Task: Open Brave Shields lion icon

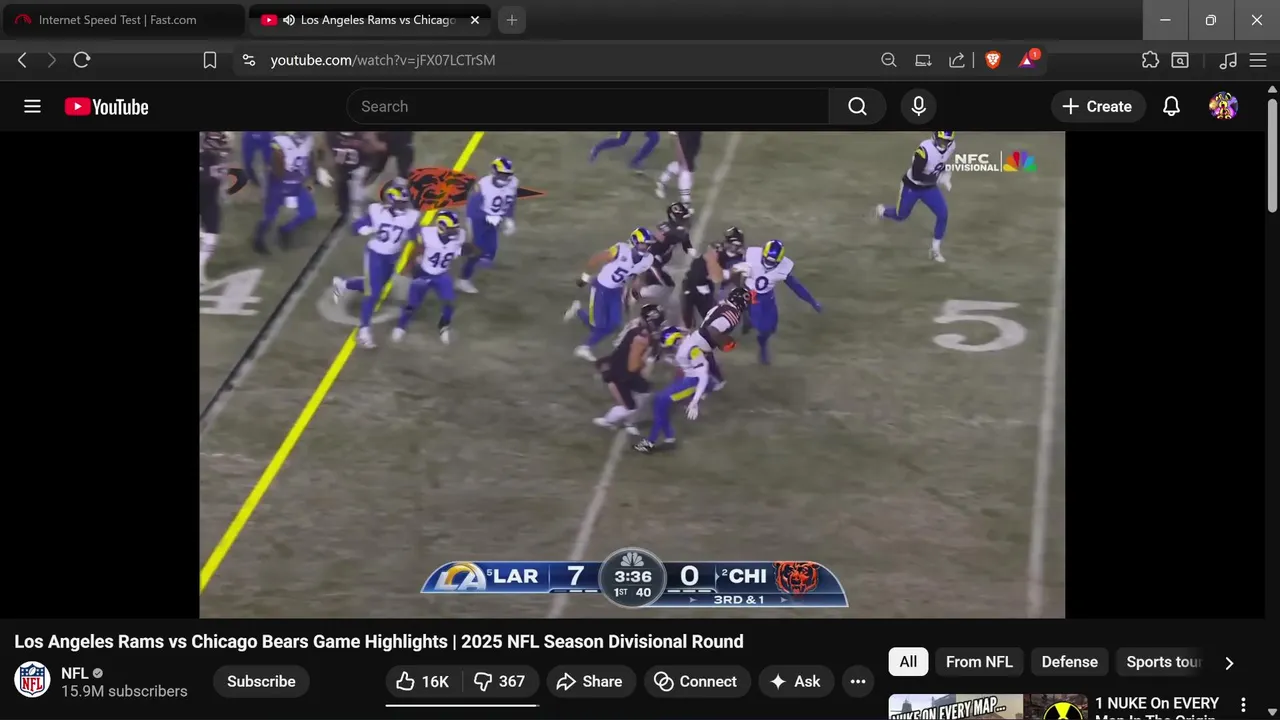Action: click(x=992, y=60)
